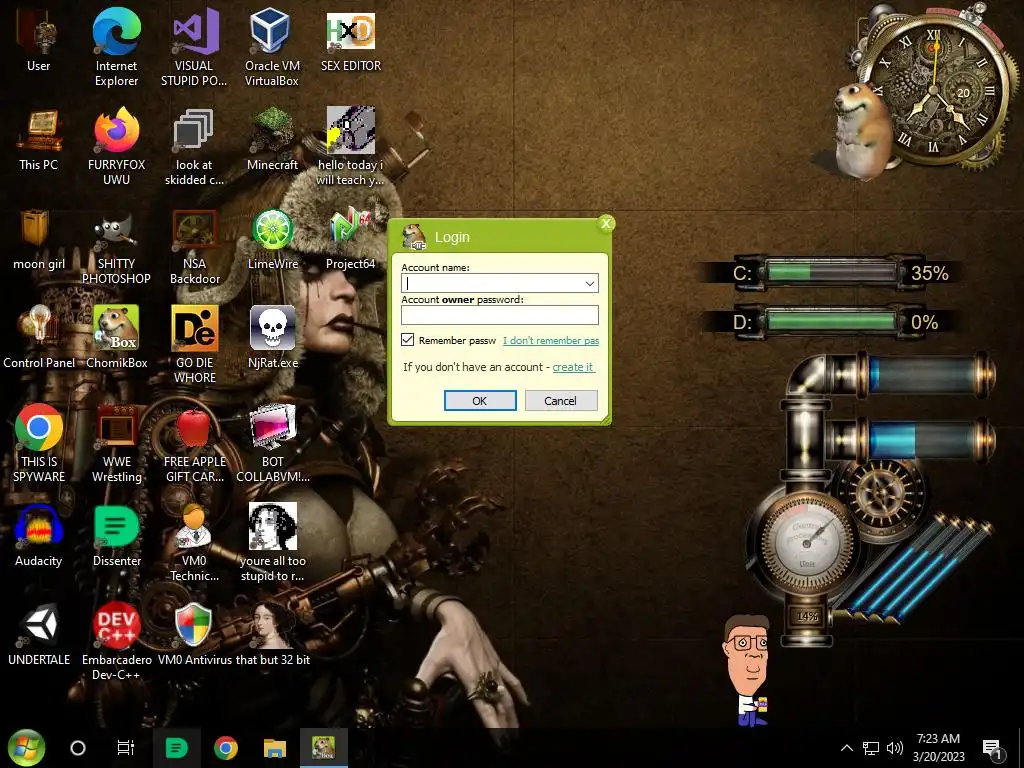Open the volume speaker tray icon

(x=895, y=748)
